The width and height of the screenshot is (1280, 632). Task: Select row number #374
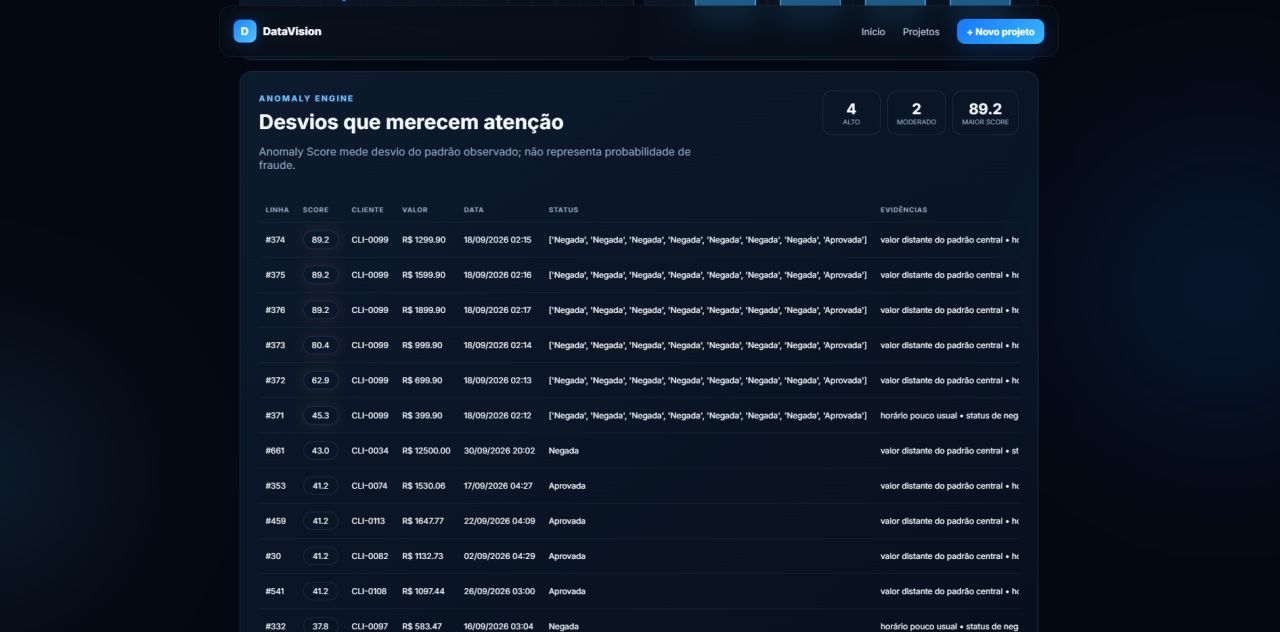pos(275,240)
